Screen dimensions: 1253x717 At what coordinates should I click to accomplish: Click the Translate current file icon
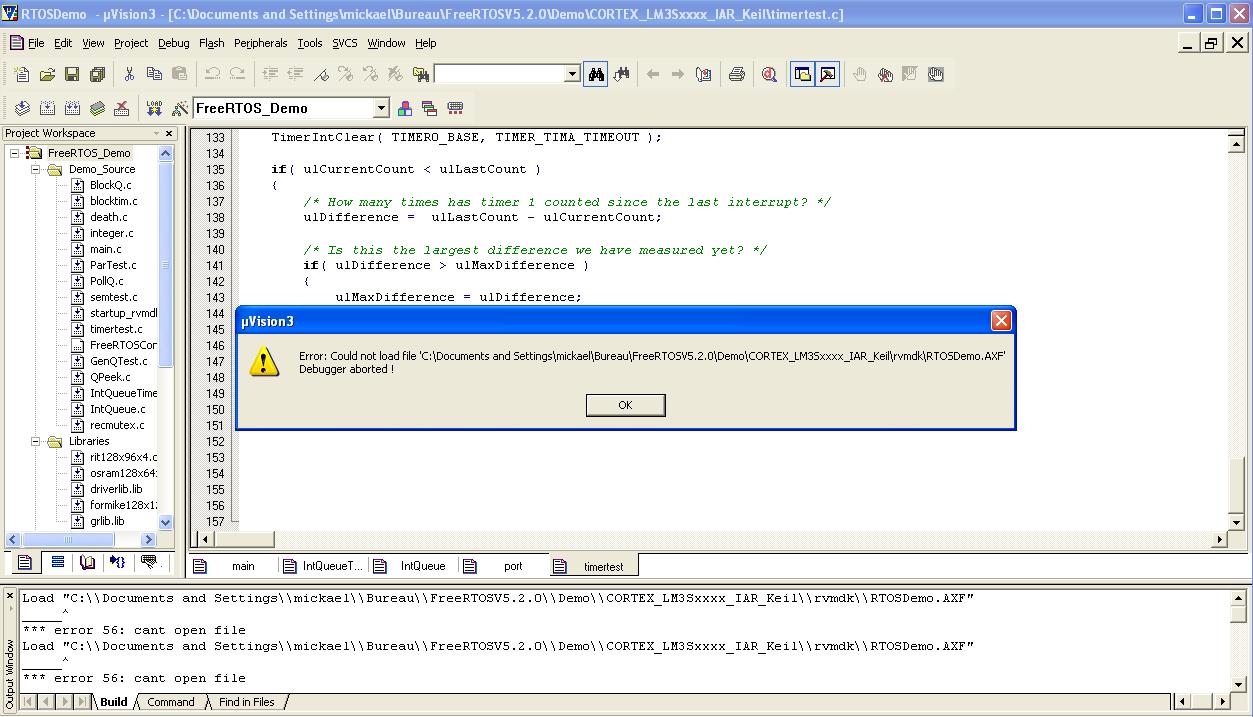22,108
